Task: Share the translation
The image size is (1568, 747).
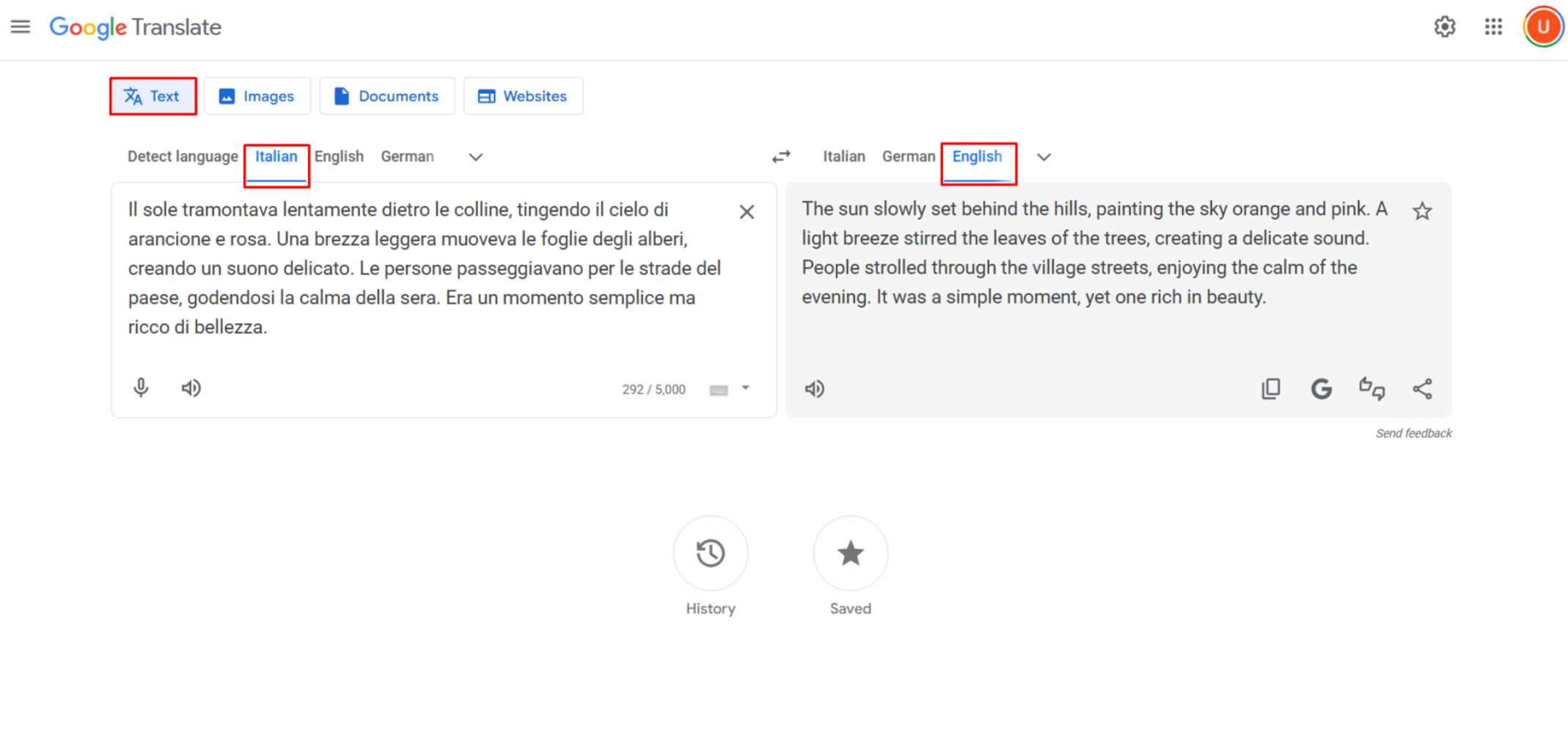Action: point(1422,389)
